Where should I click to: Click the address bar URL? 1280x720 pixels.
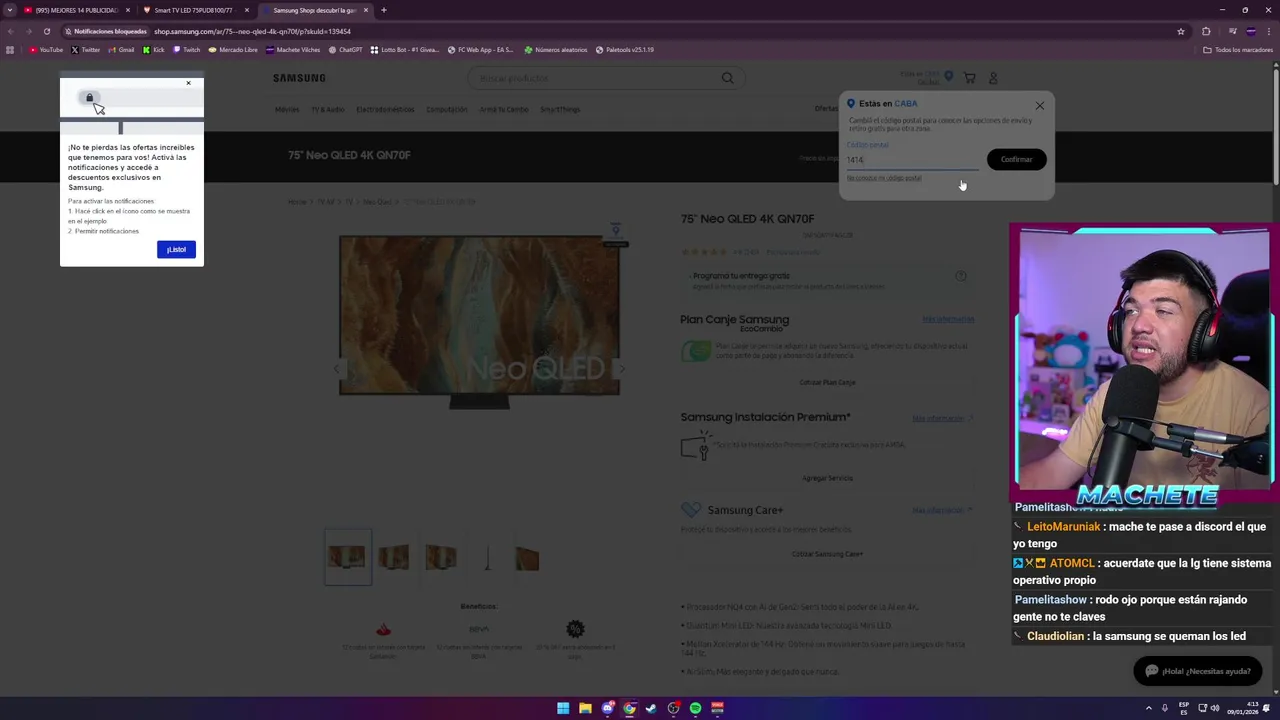[252, 31]
